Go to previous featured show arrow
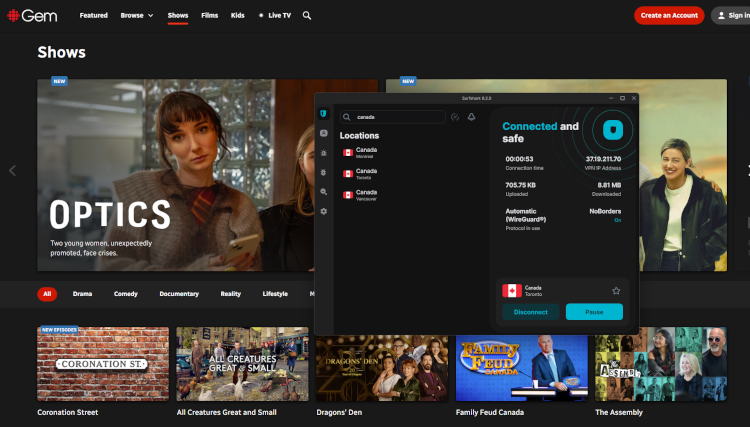 click(x=12, y=171)
